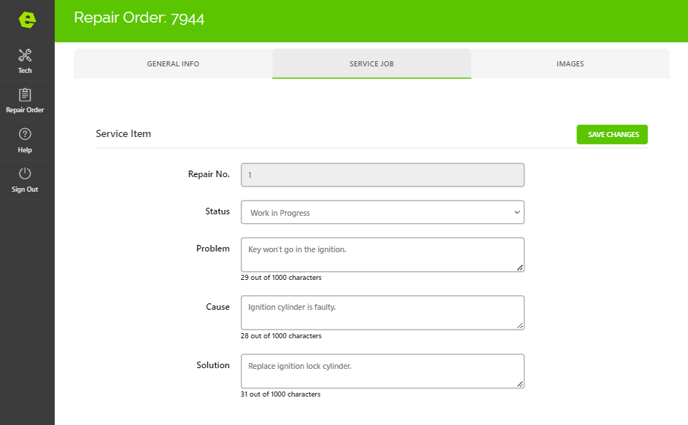
Task: Switch to the General Info tab
Action: click(173, 64)
